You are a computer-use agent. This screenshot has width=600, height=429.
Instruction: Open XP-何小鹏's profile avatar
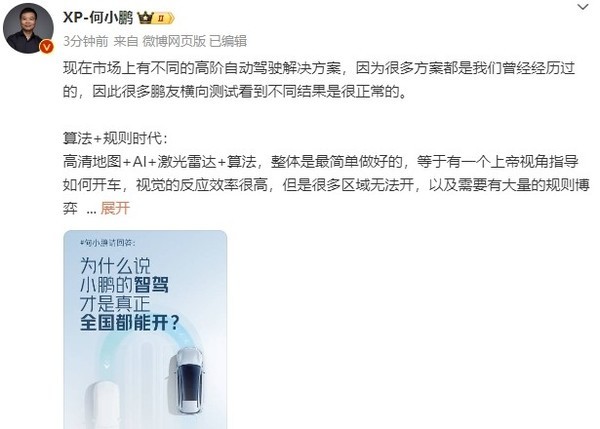coord(28,29)
